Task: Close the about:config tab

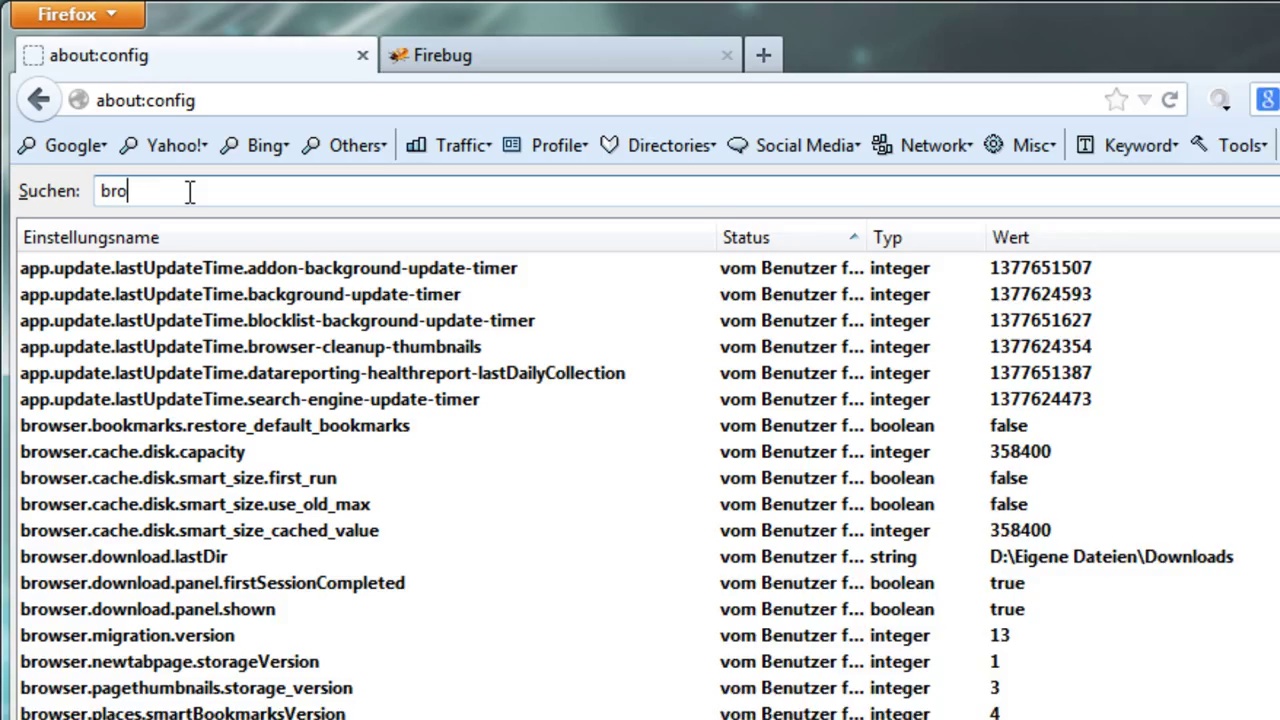Action: pyautogui.click(x=362, y=56)
